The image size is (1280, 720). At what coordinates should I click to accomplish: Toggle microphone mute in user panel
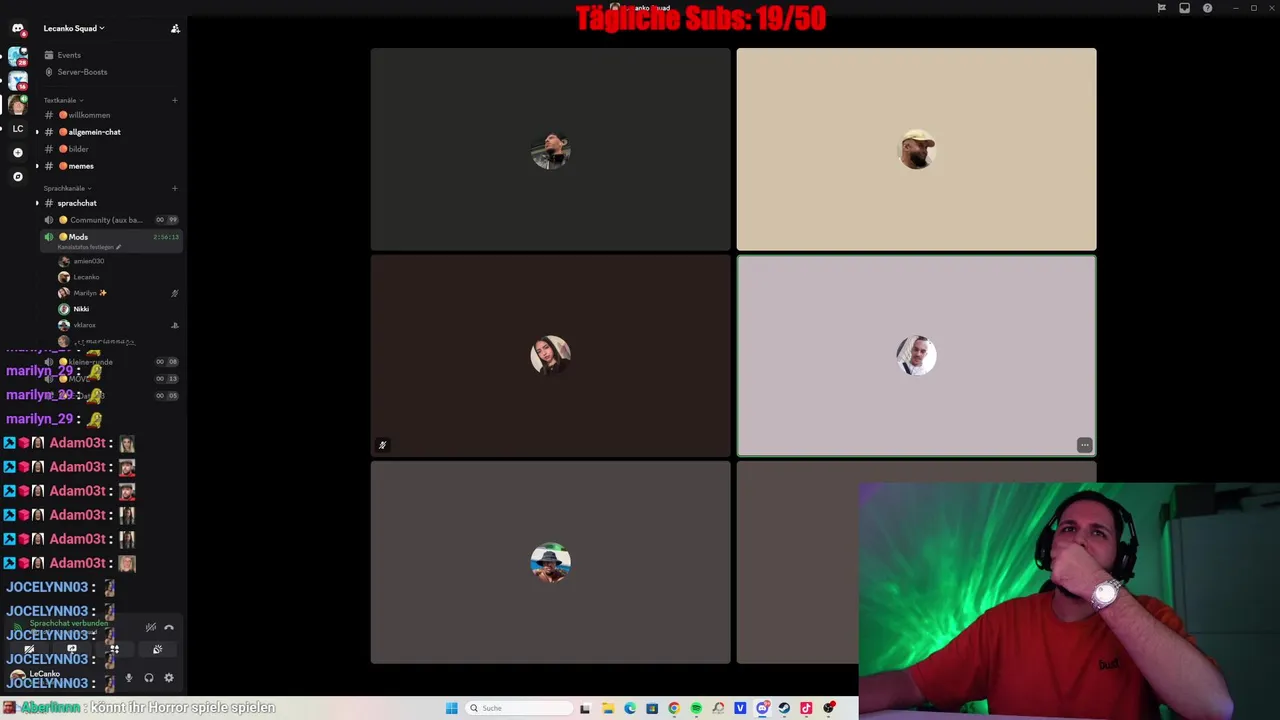128,678
